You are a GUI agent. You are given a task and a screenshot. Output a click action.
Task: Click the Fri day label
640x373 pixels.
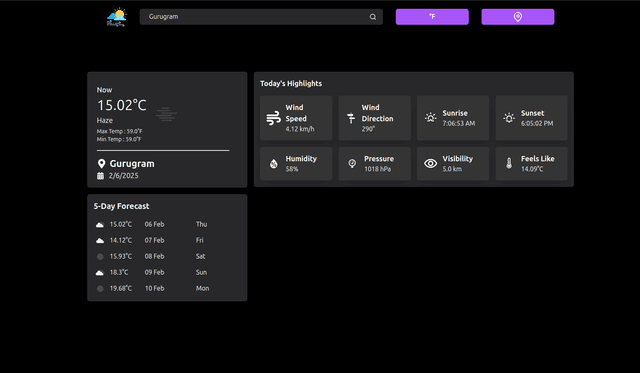(200, 240)
